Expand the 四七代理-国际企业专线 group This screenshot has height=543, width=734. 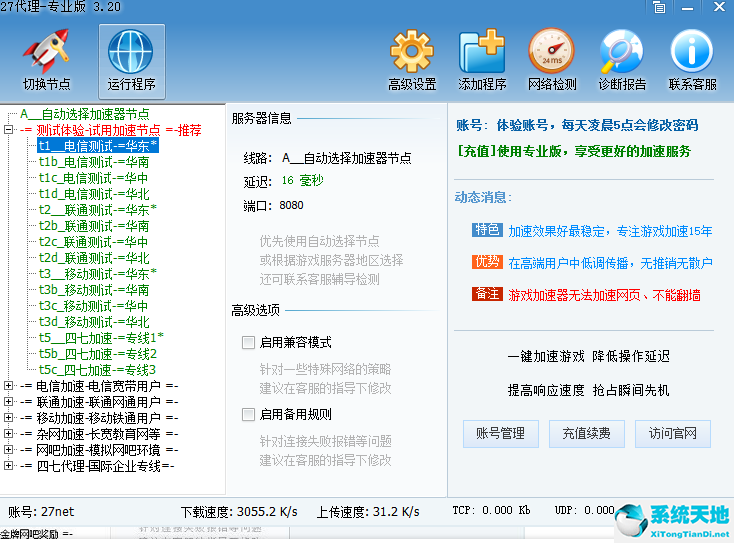click(9, 466)
